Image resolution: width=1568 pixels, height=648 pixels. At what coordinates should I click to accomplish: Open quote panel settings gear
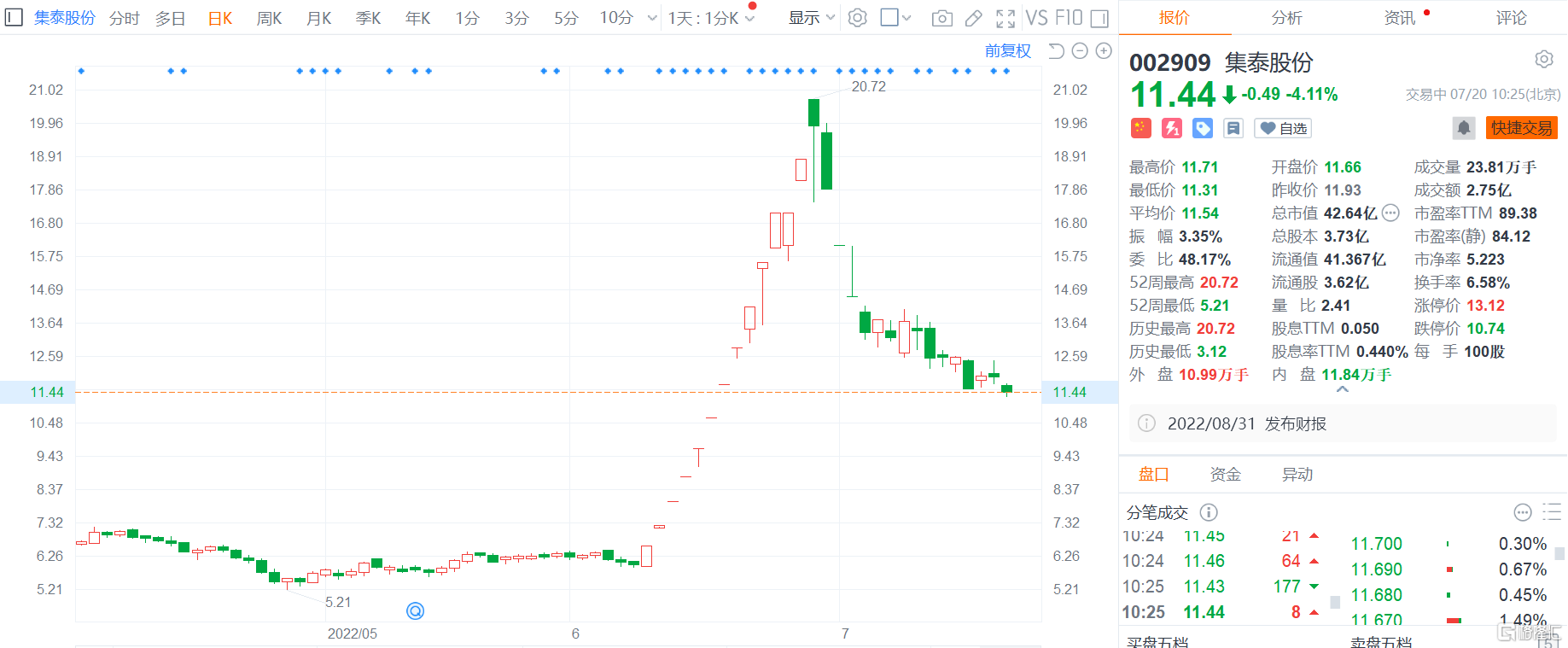click(x=1543, y=59)
